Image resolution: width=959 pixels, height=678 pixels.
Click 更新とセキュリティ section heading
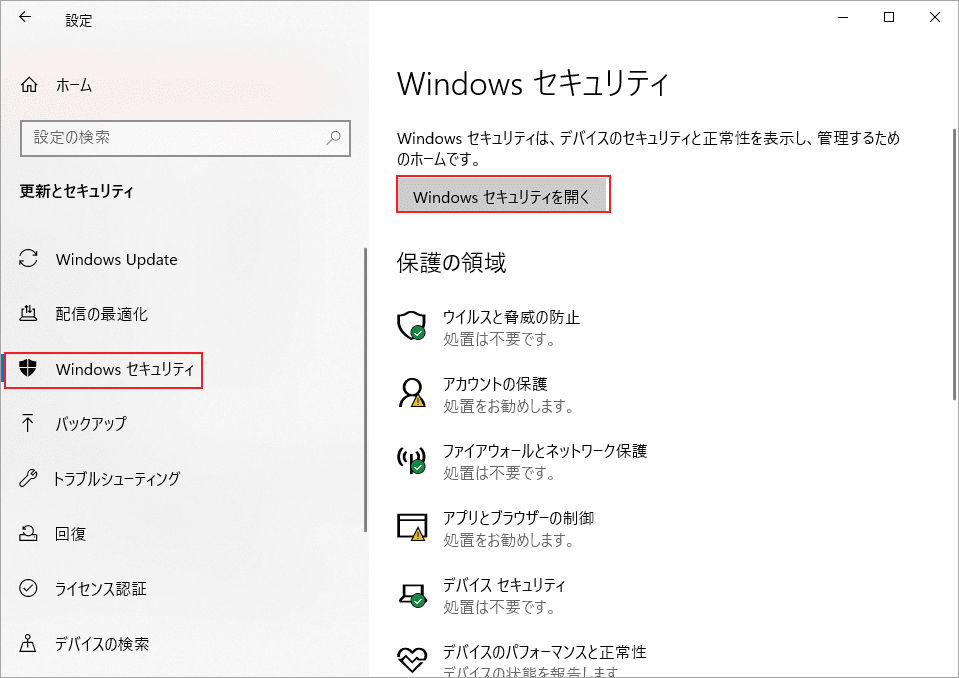point(76,191)
